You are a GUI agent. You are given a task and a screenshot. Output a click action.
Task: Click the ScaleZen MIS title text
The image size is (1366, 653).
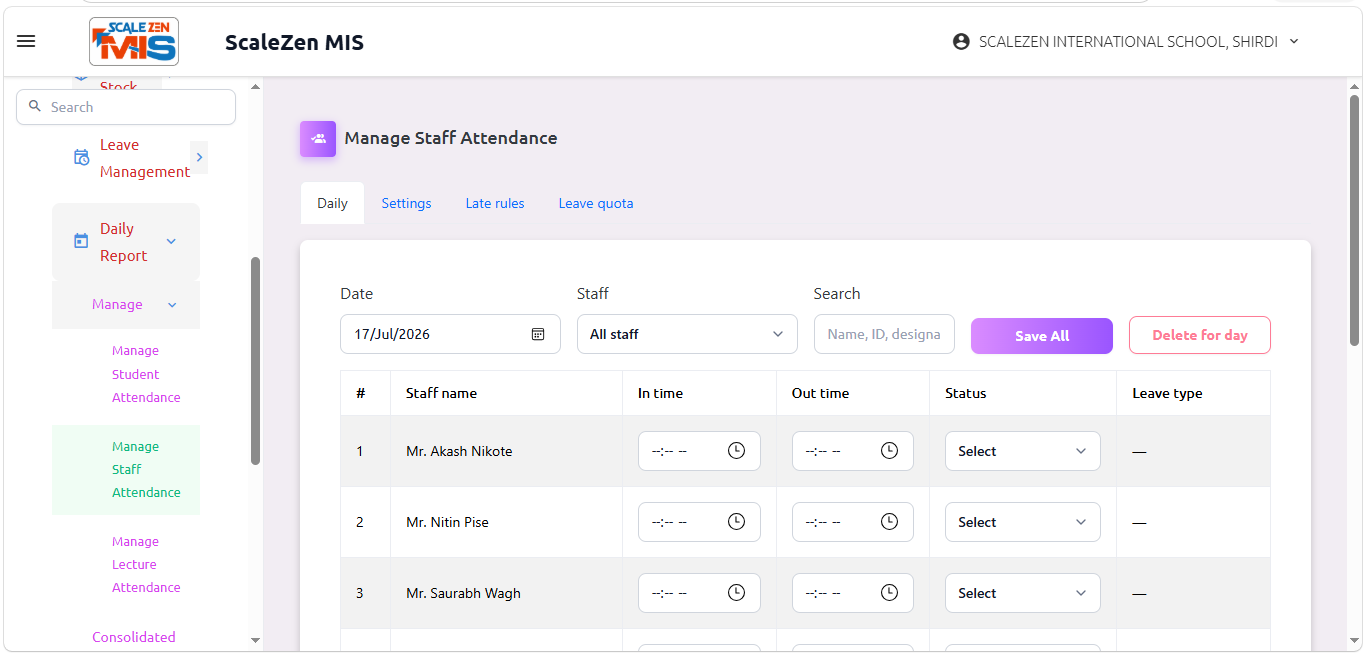(x=294, y=42)
